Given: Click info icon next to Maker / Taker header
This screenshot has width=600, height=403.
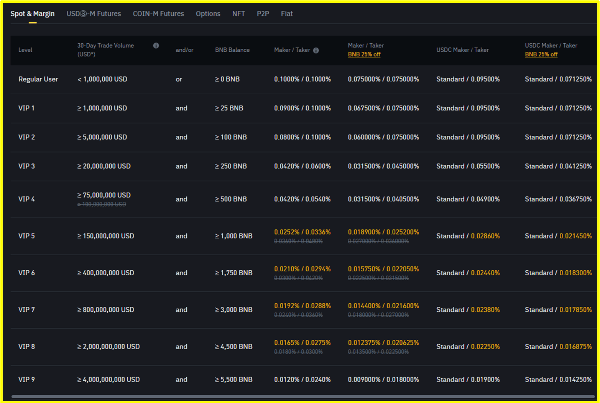Looking at the screenshot, I should (316, 50).
